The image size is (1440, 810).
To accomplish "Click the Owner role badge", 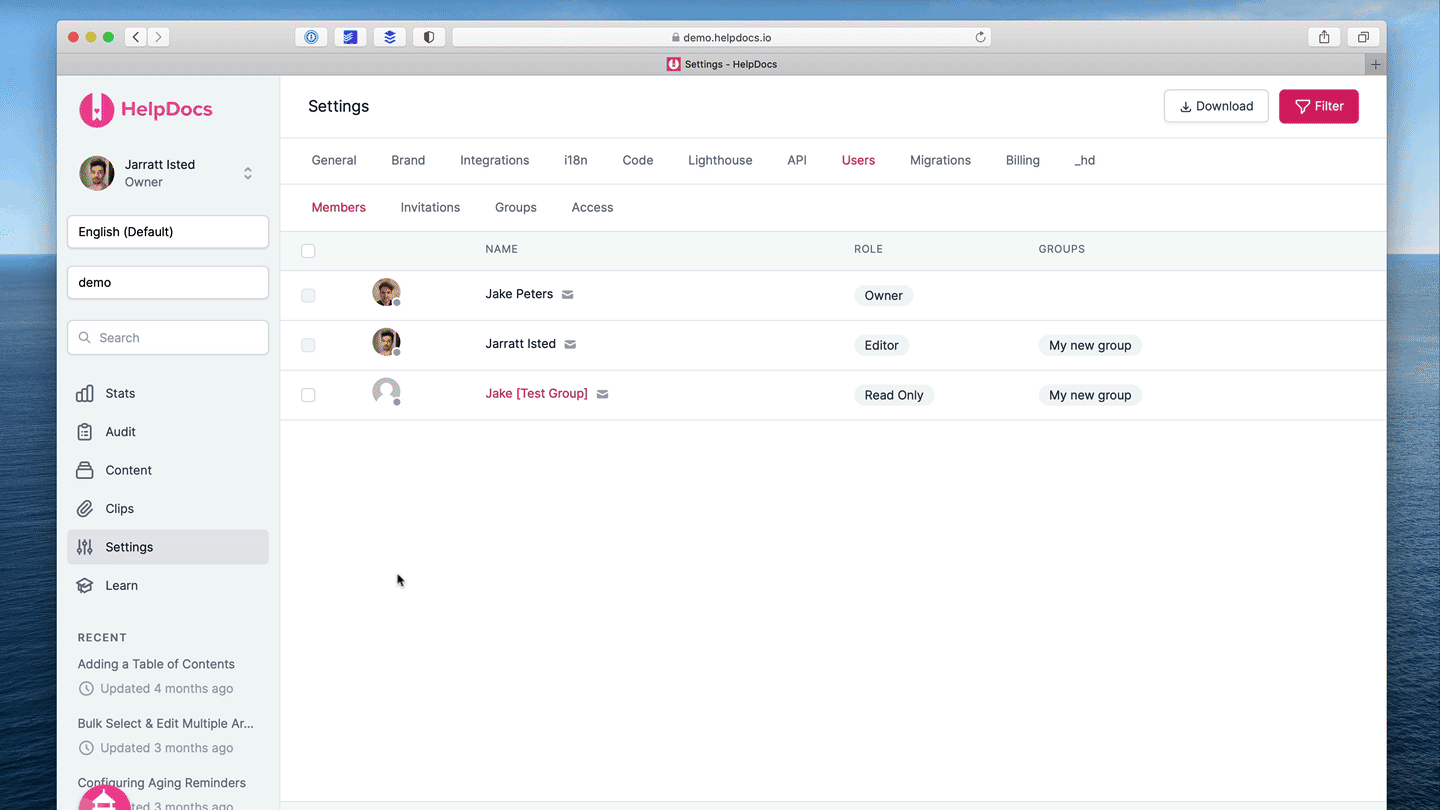I will 884,295.
